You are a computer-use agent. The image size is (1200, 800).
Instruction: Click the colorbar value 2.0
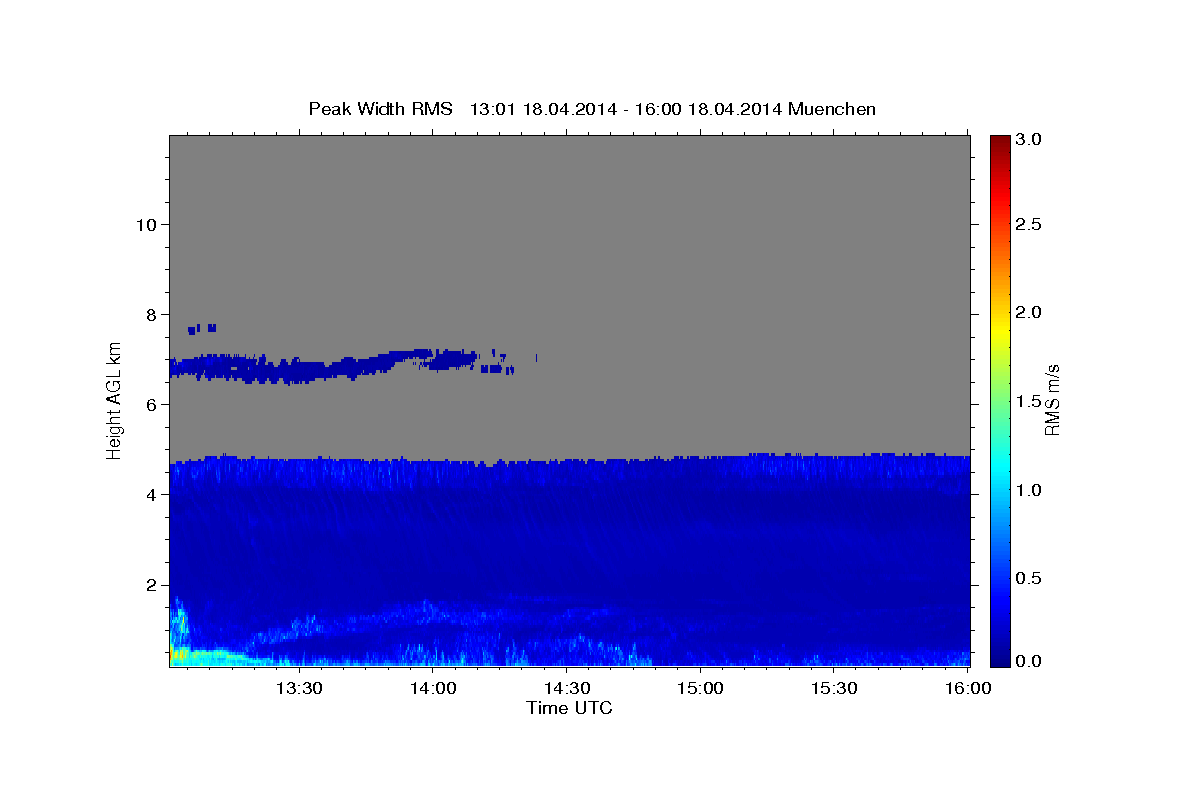pos(1028,313)
